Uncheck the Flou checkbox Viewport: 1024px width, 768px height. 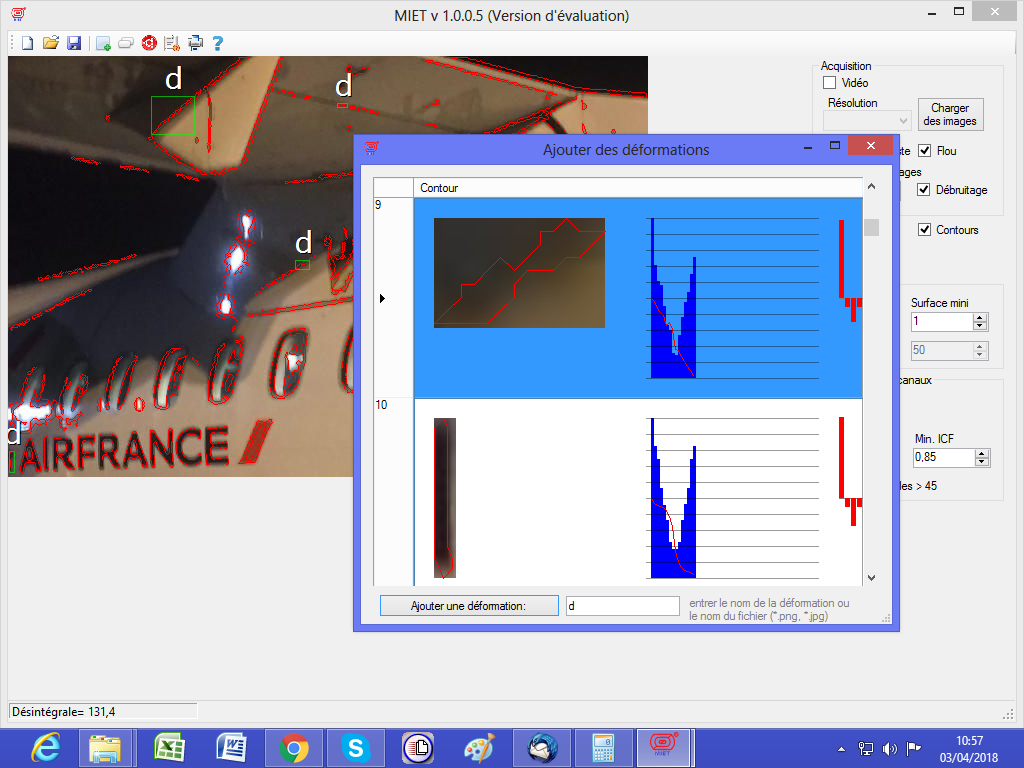coord(925,151)
